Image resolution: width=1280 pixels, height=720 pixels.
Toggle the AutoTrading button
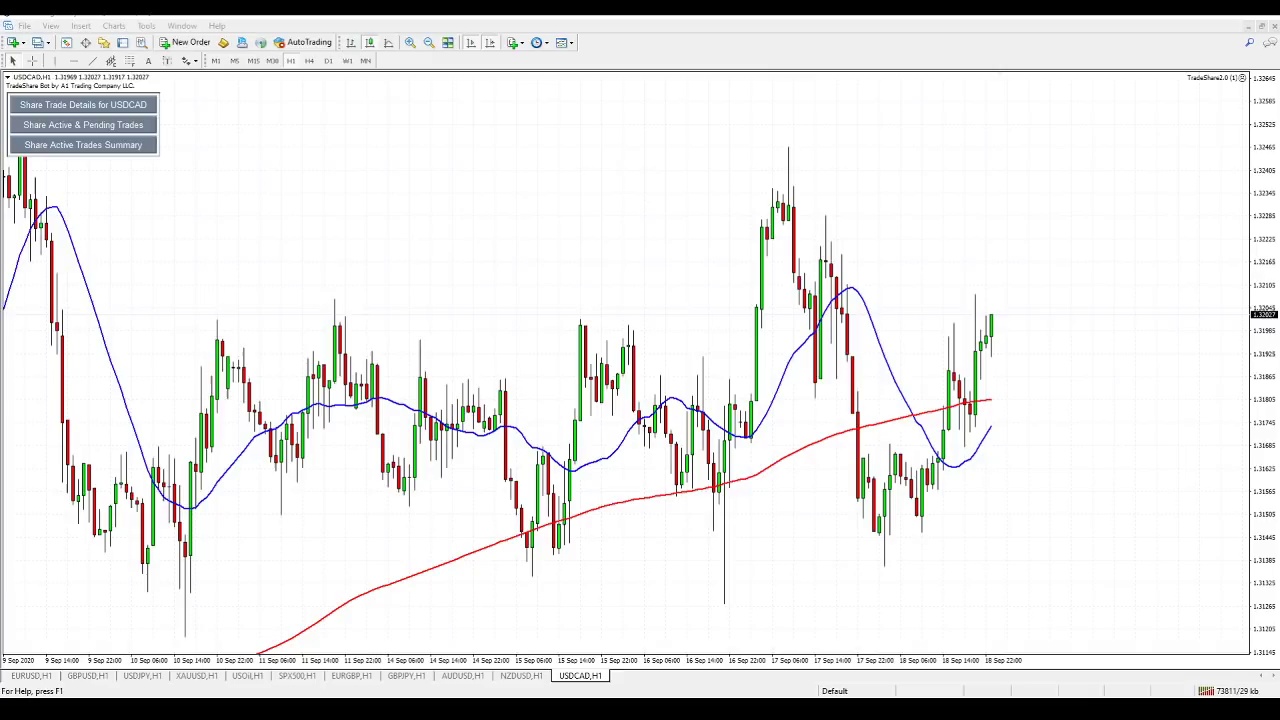tap(303, 43)
